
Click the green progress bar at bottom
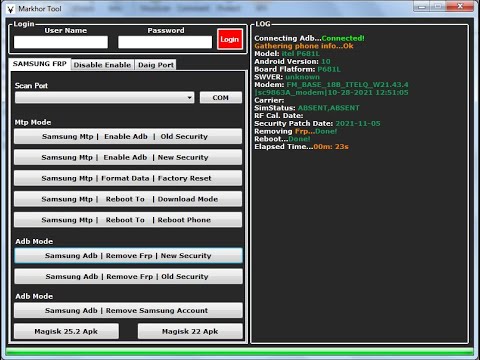click(x=240, y=352)
